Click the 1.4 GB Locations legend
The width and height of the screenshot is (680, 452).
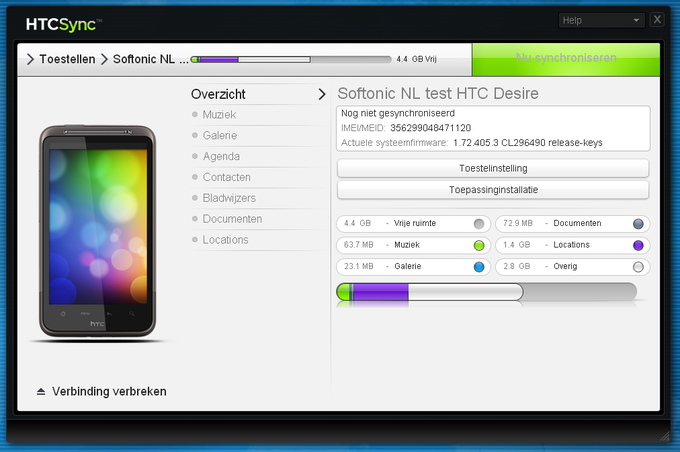pos(572,245)
